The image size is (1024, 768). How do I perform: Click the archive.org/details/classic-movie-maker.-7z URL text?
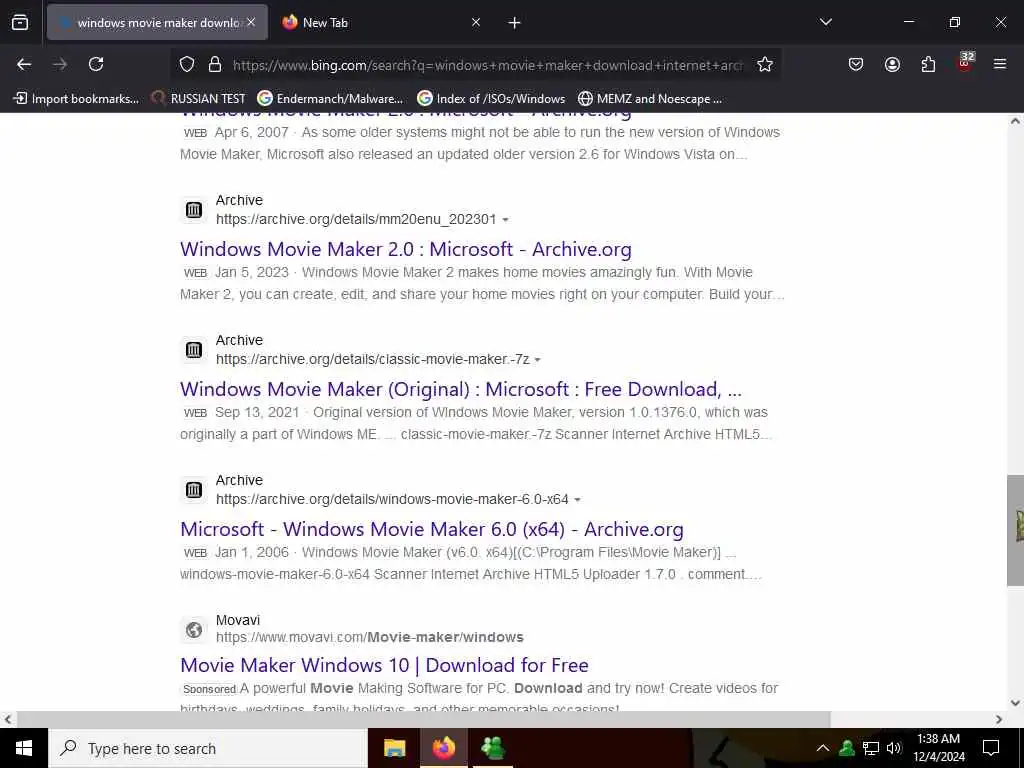point(372,359)
